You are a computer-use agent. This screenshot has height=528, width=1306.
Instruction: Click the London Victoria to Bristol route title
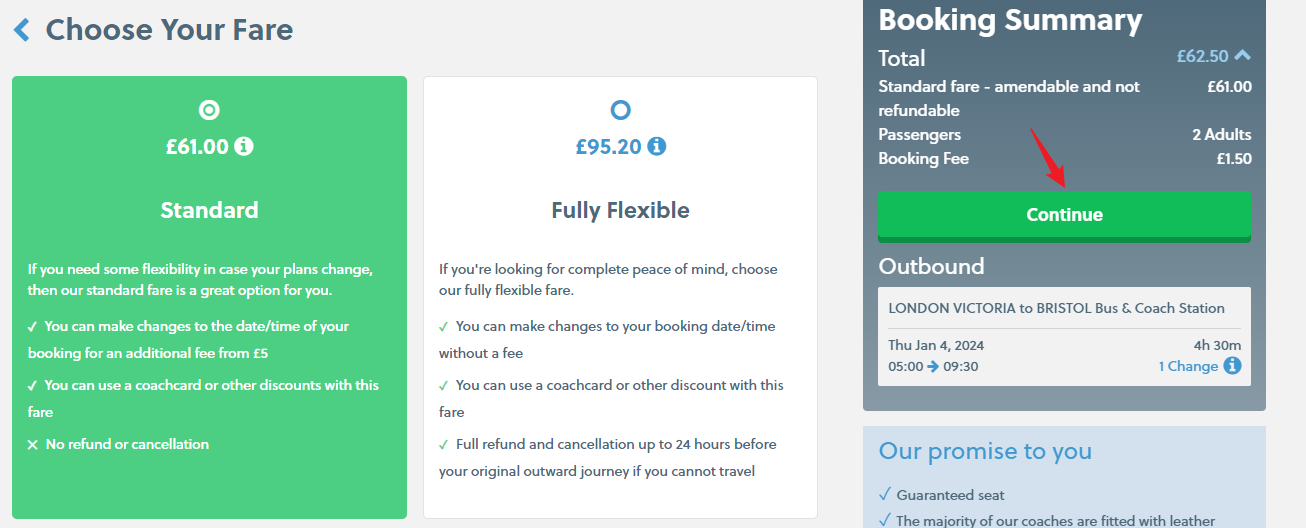point(1056,308)
